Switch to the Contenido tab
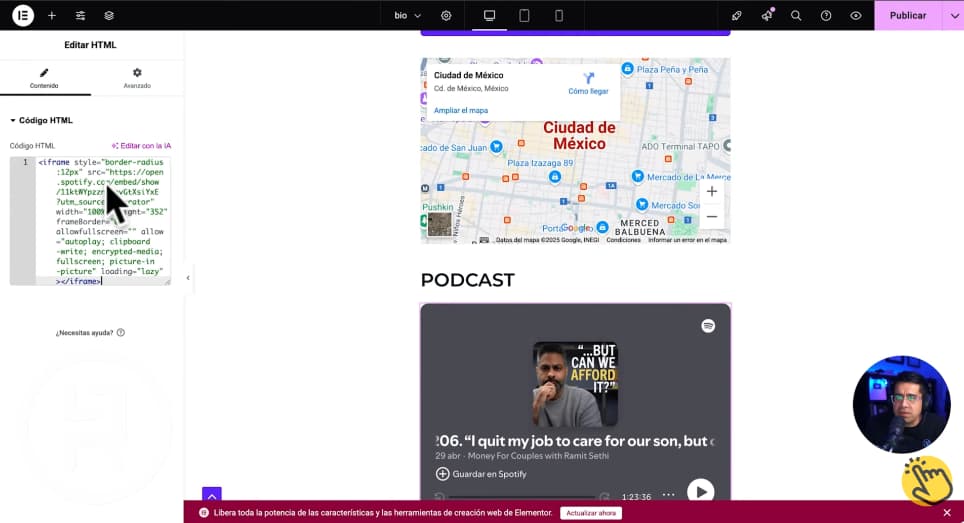964x523 pixels. 44,78
